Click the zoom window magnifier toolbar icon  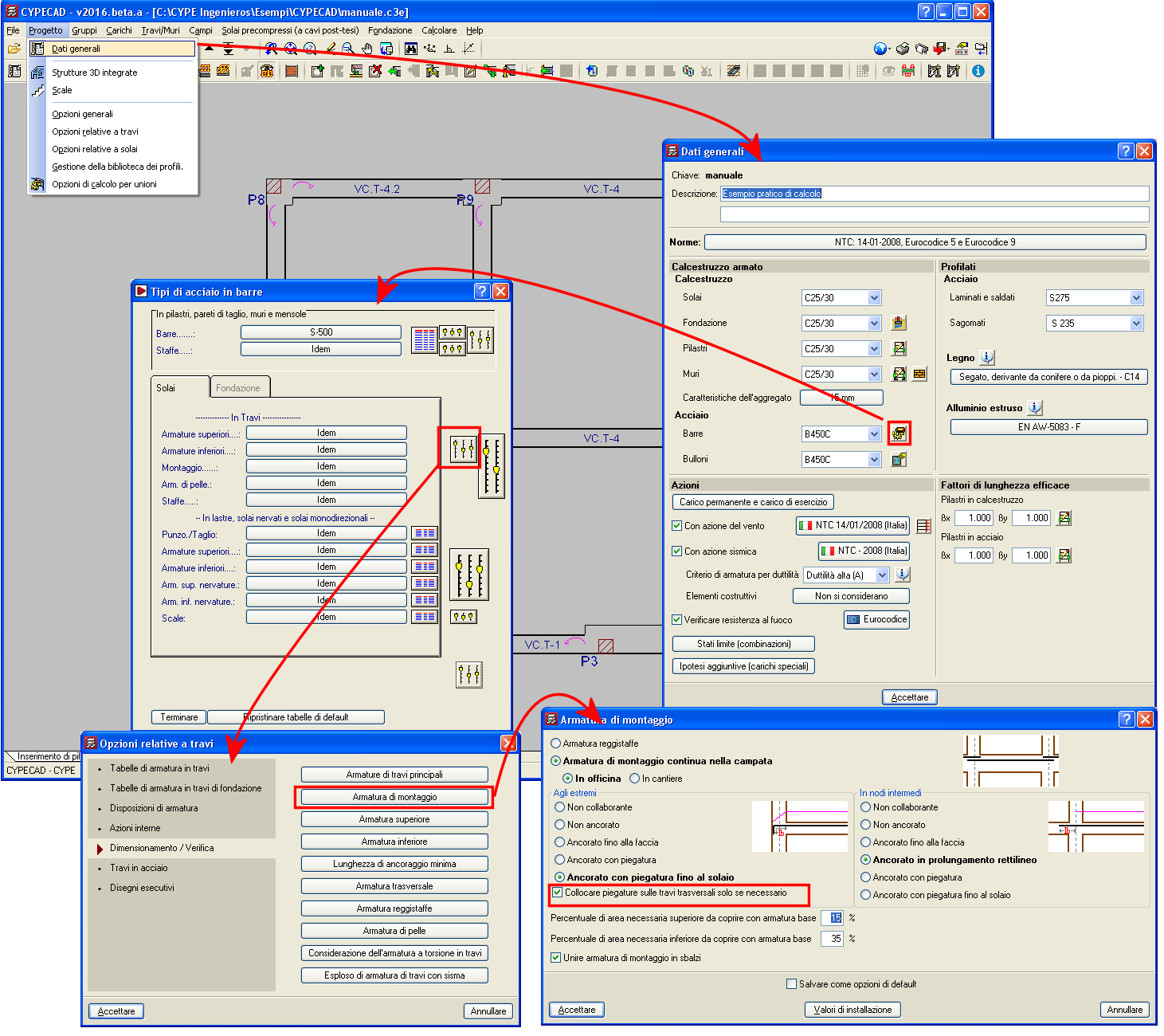[x=347, y=49]
